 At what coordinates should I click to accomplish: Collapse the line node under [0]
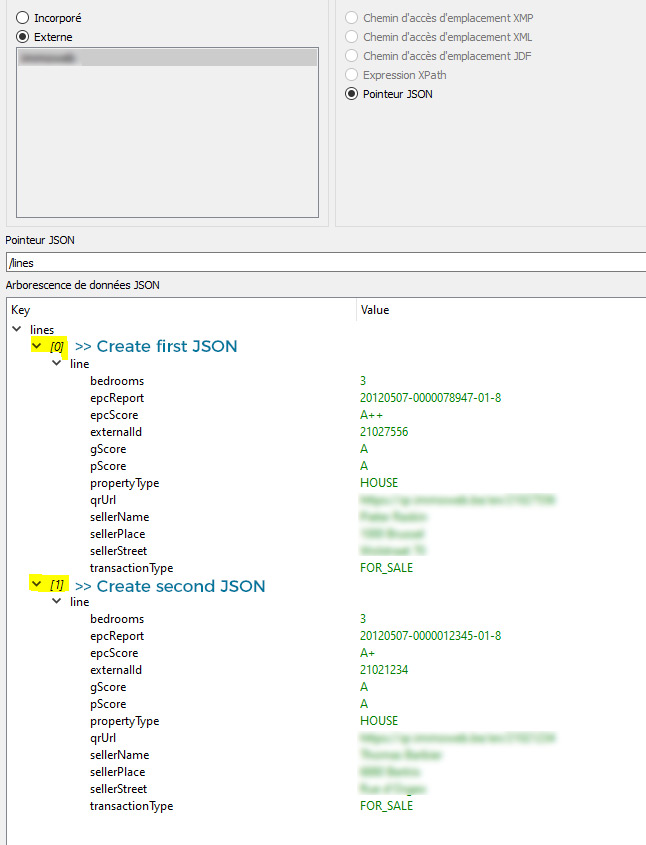coord(57,364)
